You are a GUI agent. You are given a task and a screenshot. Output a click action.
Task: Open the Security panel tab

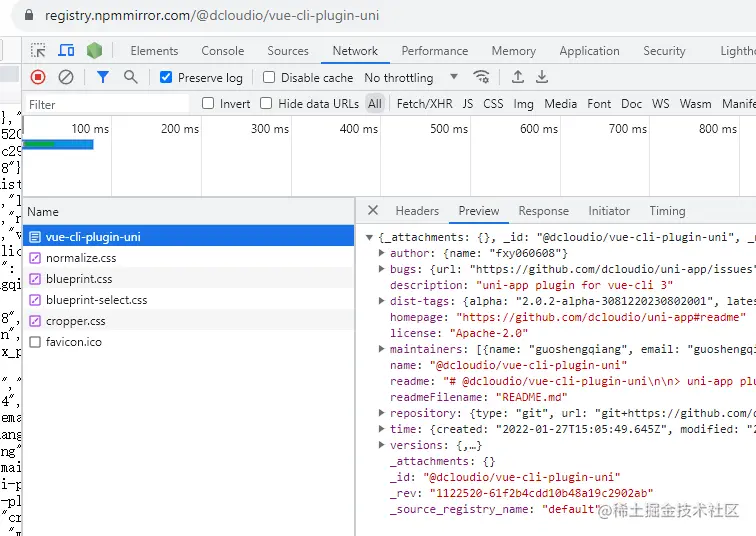click(x=664, y=51)
